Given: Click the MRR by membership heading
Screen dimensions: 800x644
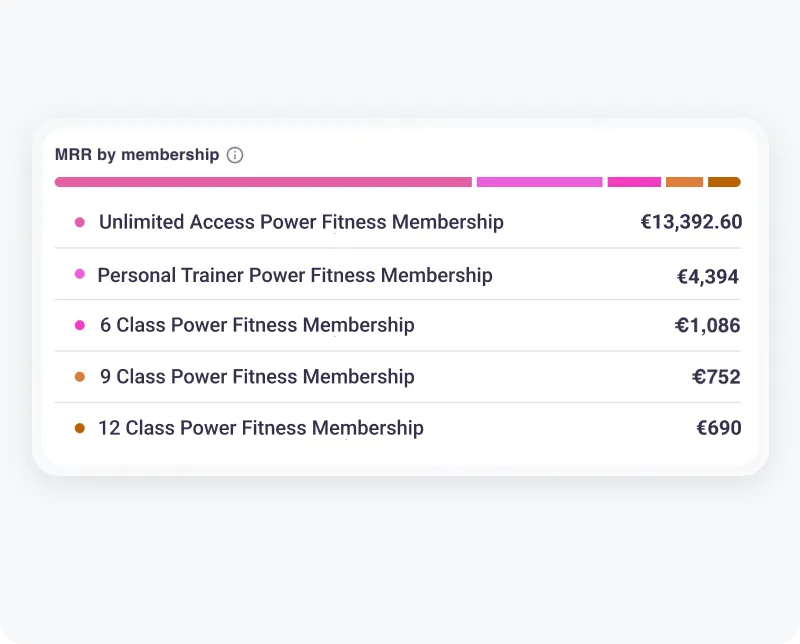Looking at the screenshot, I should click(137, 155).
